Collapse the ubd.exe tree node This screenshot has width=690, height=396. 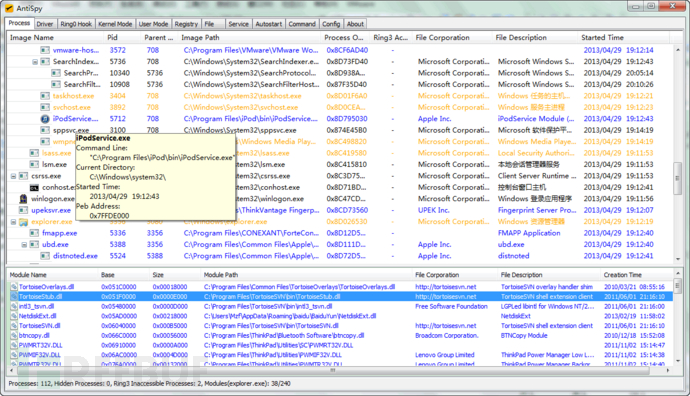(24, 245)
